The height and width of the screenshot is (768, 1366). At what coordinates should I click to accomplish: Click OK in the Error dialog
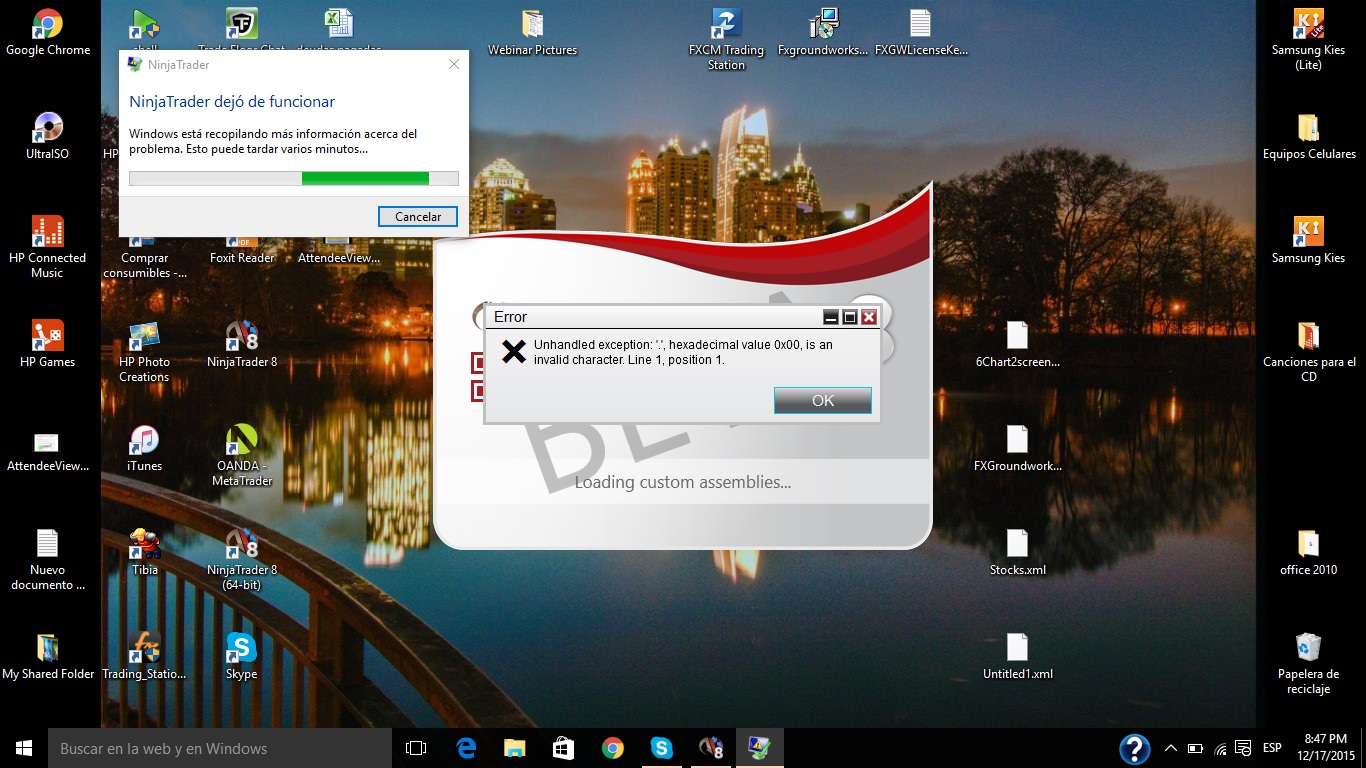(x=823, y=400)
